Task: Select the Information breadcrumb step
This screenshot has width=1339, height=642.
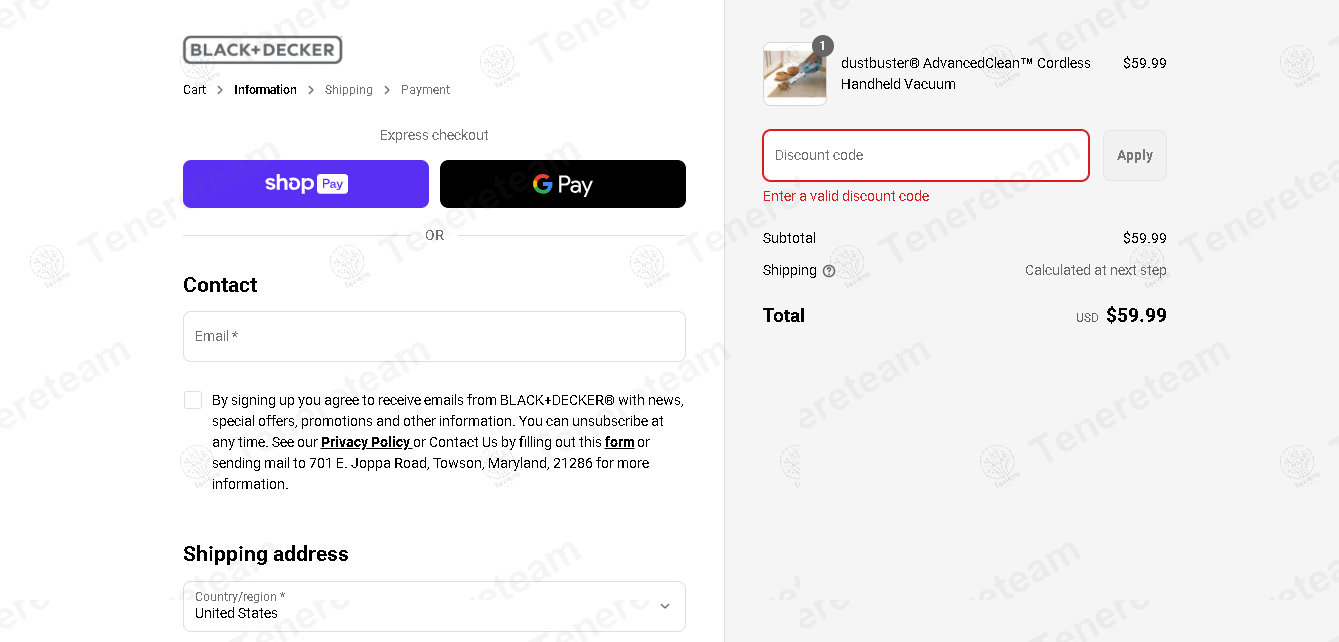Action: pos(265,90)
